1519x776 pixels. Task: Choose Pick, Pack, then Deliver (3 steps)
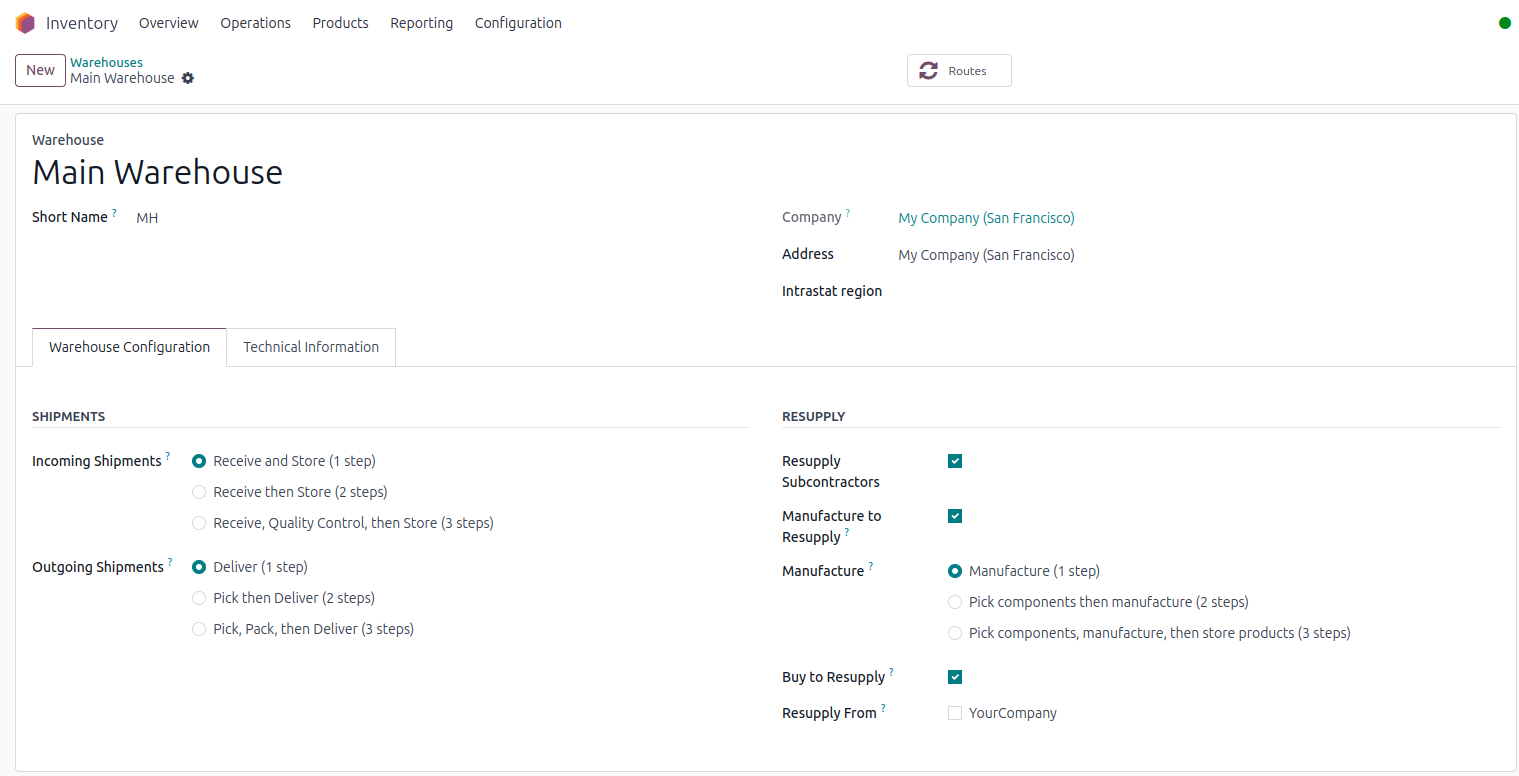tap(199, 628)
